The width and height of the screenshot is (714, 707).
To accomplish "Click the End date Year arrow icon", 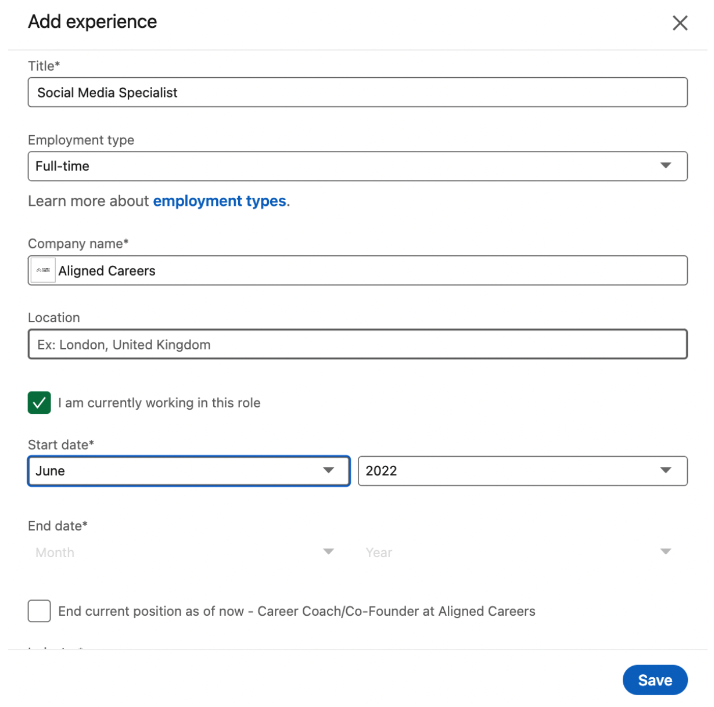I will coord(666,552).
